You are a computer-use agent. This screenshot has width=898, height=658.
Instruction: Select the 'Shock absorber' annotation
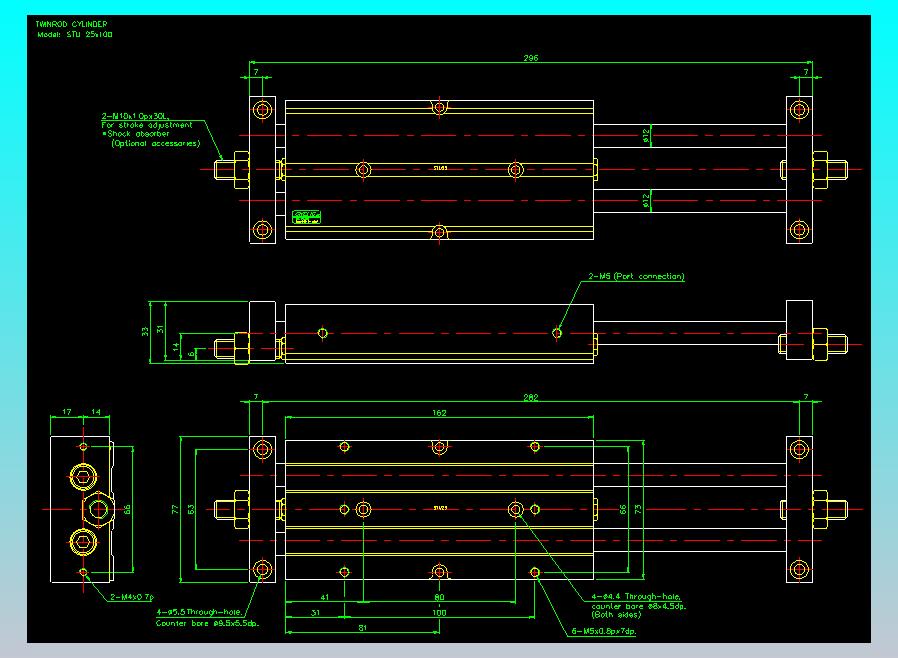tap(138, 134)
